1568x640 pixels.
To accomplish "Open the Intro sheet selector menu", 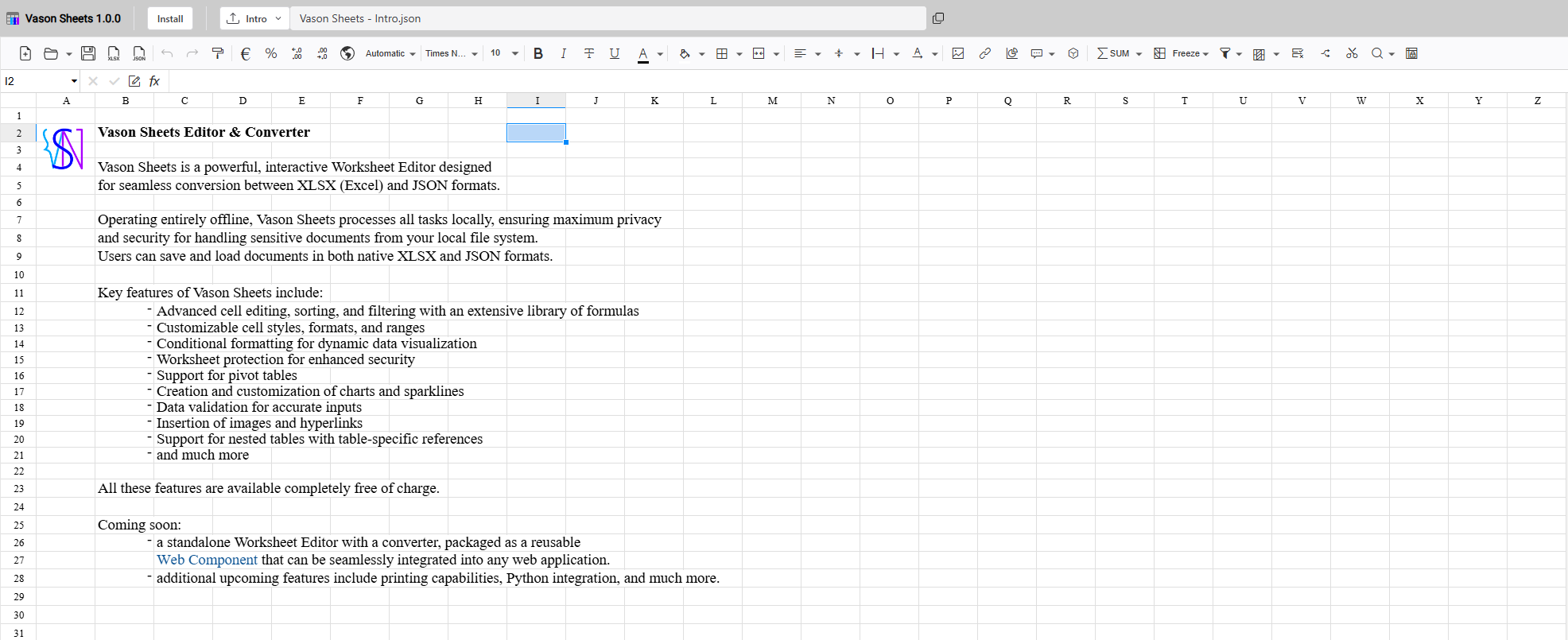I will click(x=254, y=18).
